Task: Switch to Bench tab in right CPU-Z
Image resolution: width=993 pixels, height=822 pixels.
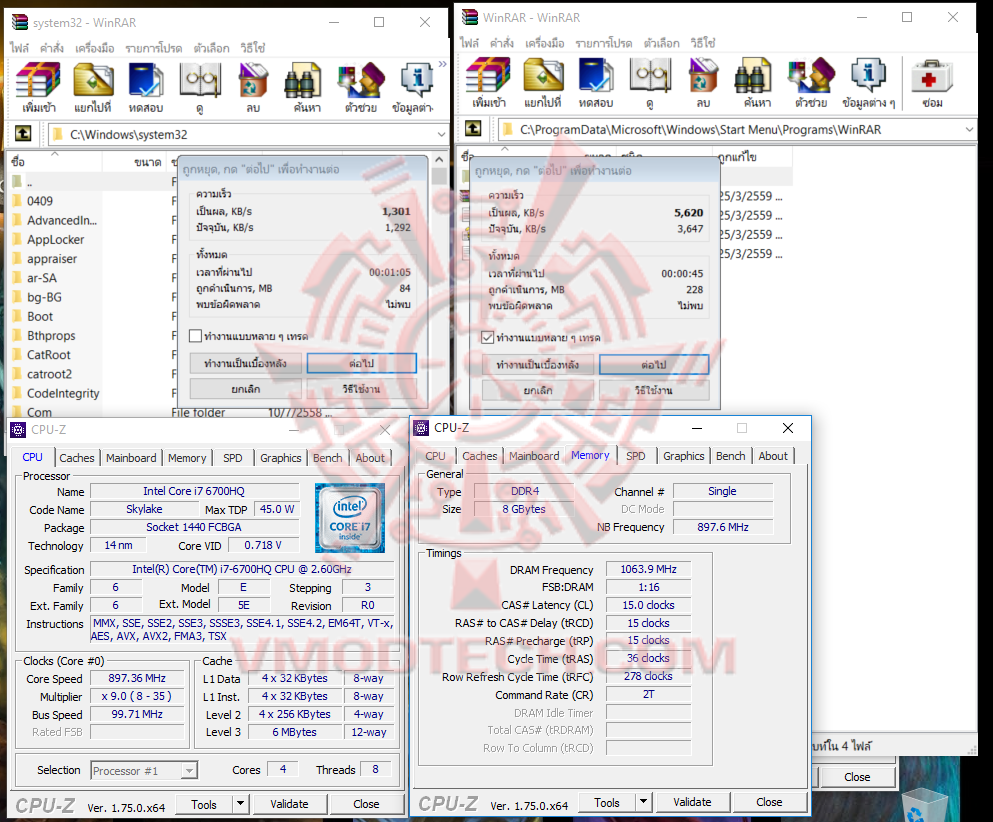Action: (x=730, y=456)
